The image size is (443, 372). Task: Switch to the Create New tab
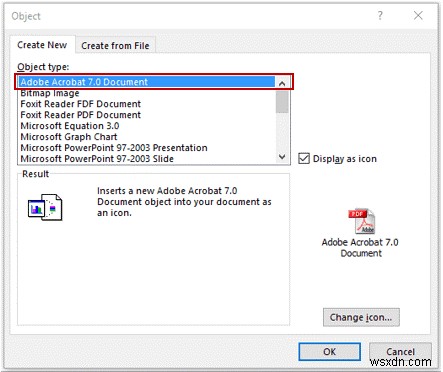(x=42, y=45)
